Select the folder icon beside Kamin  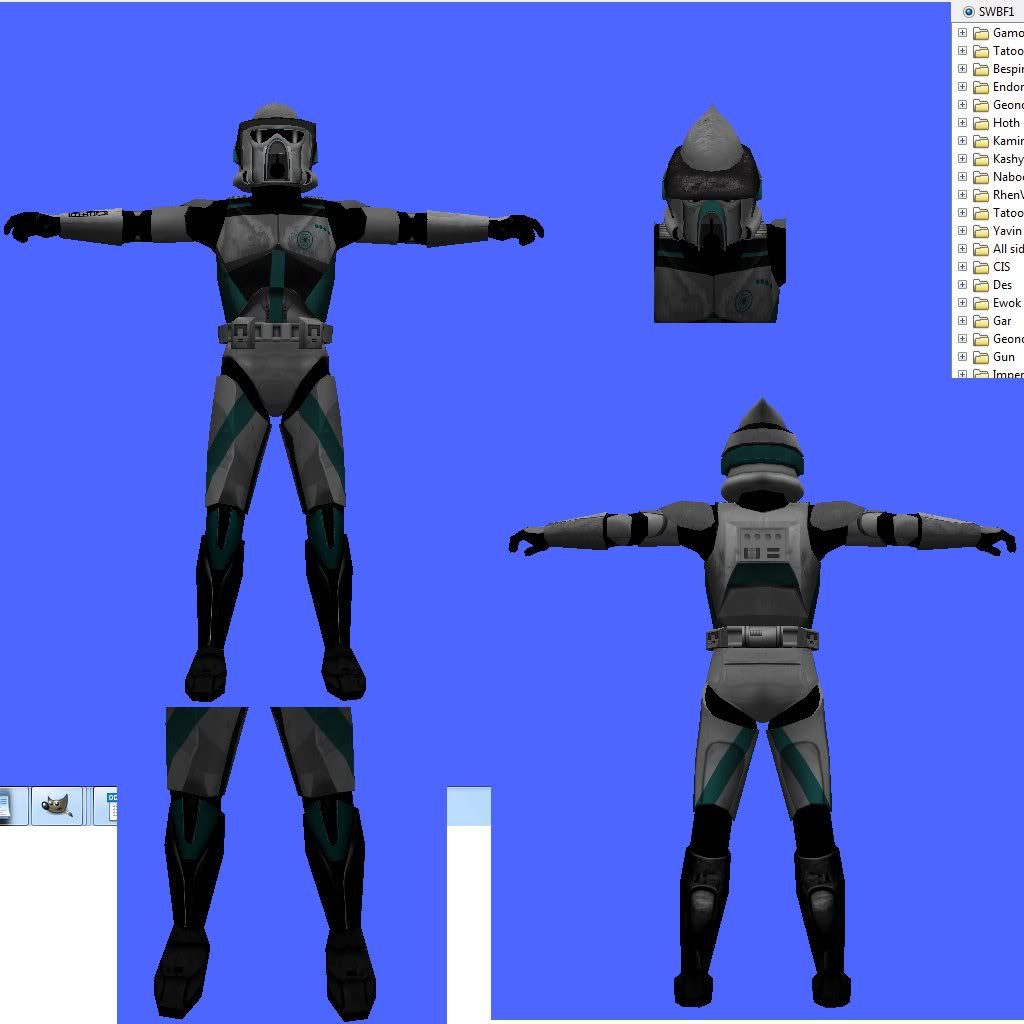981,140
